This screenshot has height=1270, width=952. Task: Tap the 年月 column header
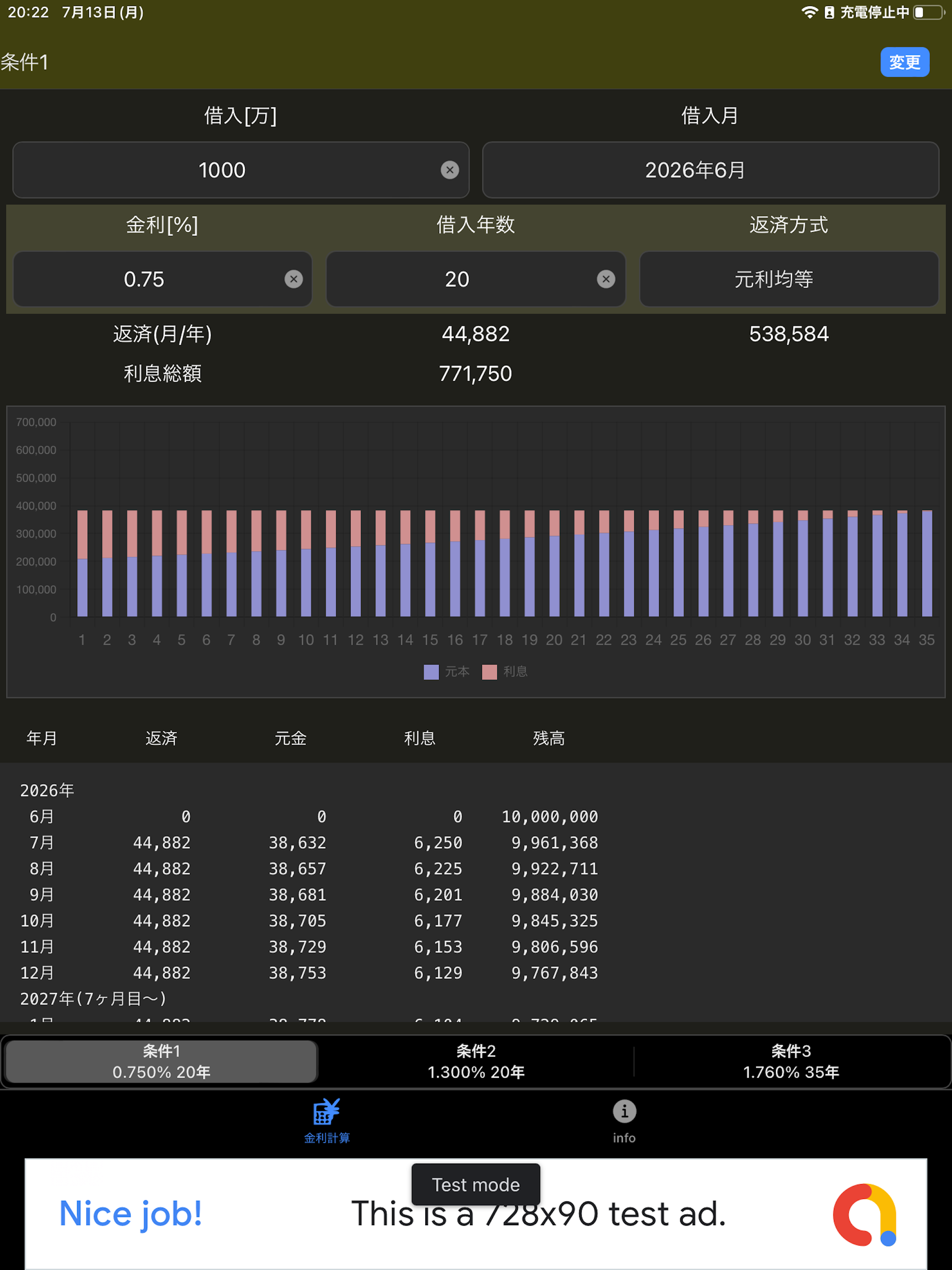42,738
